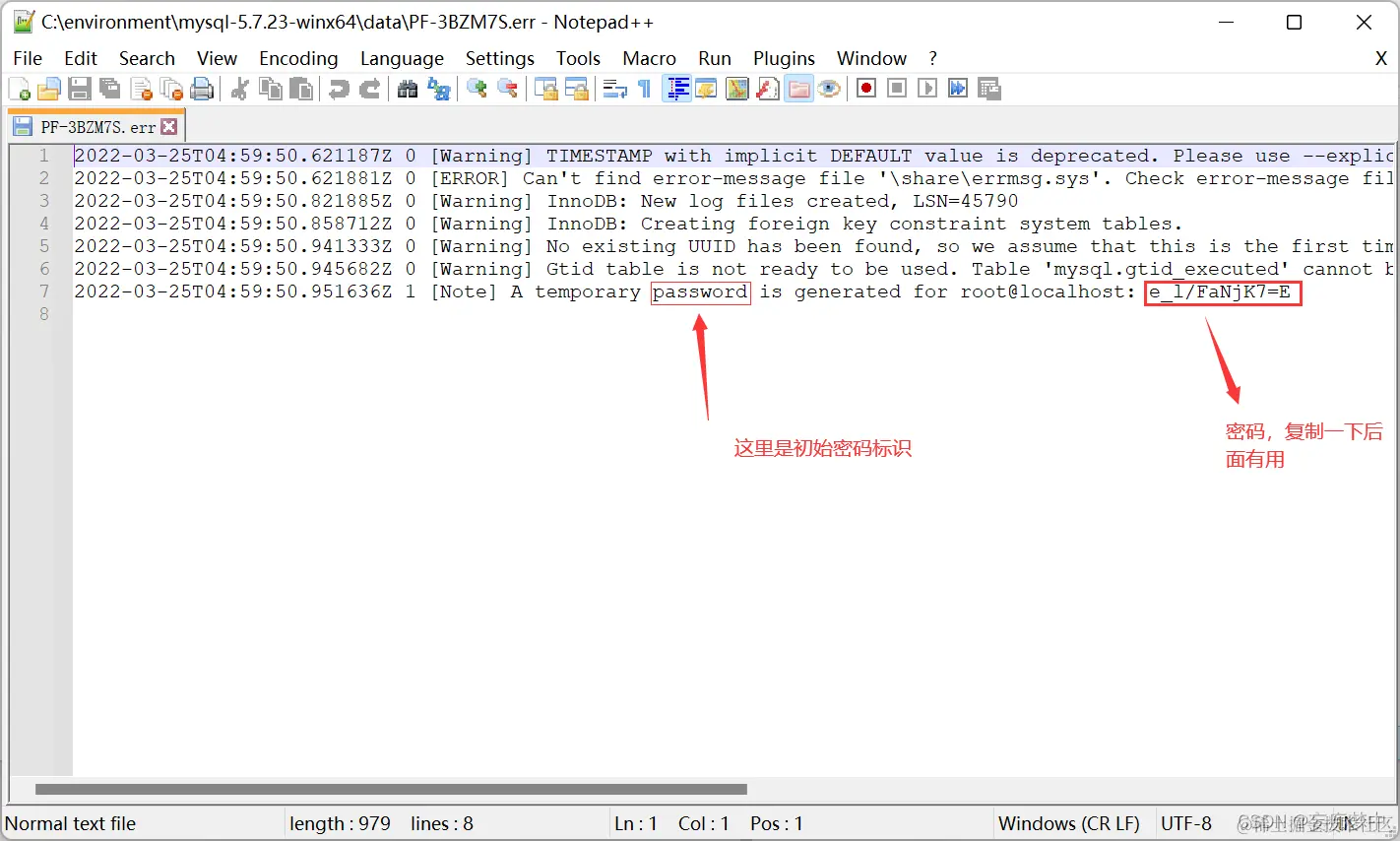Toggle Show All Characters pilcrow icon
This screenshot has width=1400, height=841.
[x=645, y=90]
